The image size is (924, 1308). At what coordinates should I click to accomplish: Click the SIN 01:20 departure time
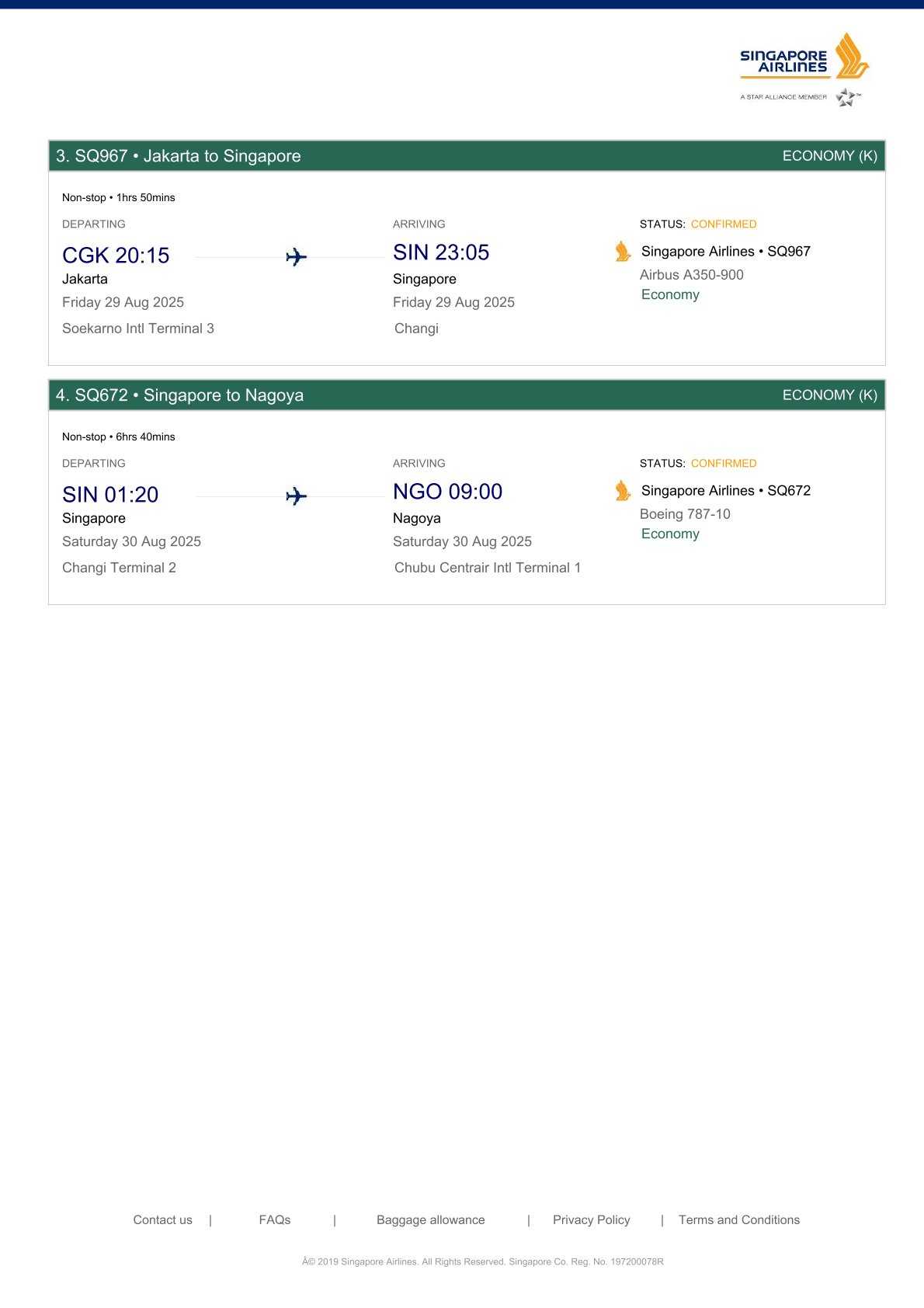110,495
